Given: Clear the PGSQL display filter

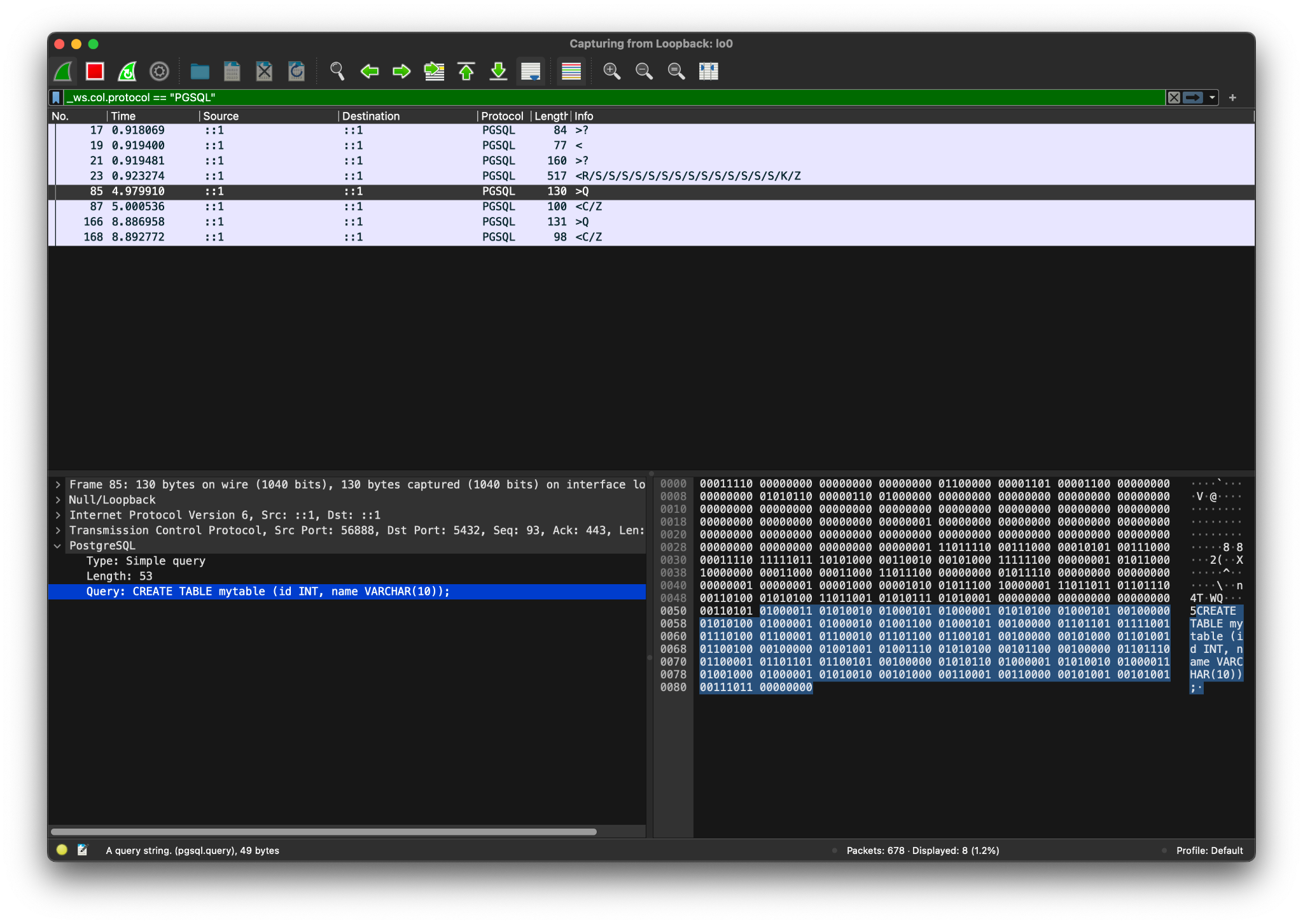Looking at the screenshot, I should [x=1174, y=97].
